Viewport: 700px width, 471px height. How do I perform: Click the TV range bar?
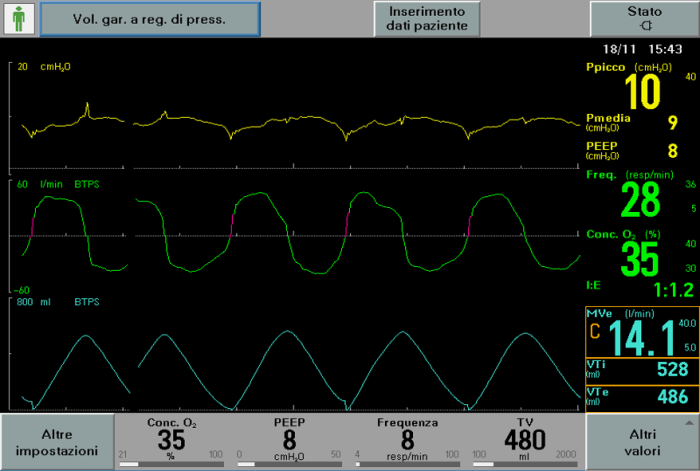[525, 464]
